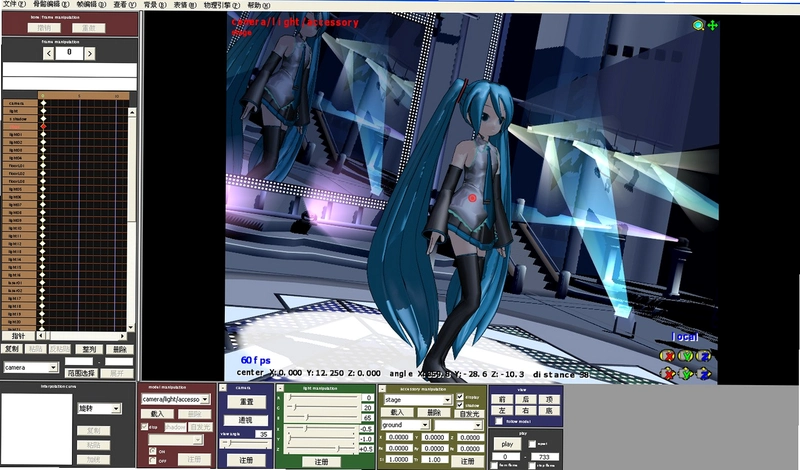Open the empty dropdown next to ground
This screenshot has height=470, width=800.
click(x=458, y=425)
